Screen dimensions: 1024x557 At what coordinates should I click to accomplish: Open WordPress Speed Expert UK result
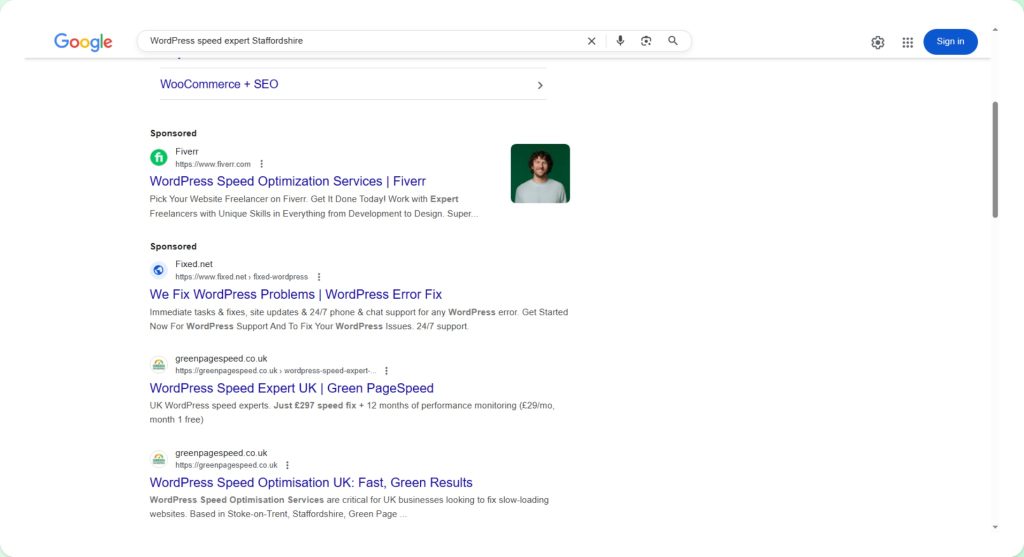pyautogui.click(x=291, y=389)
